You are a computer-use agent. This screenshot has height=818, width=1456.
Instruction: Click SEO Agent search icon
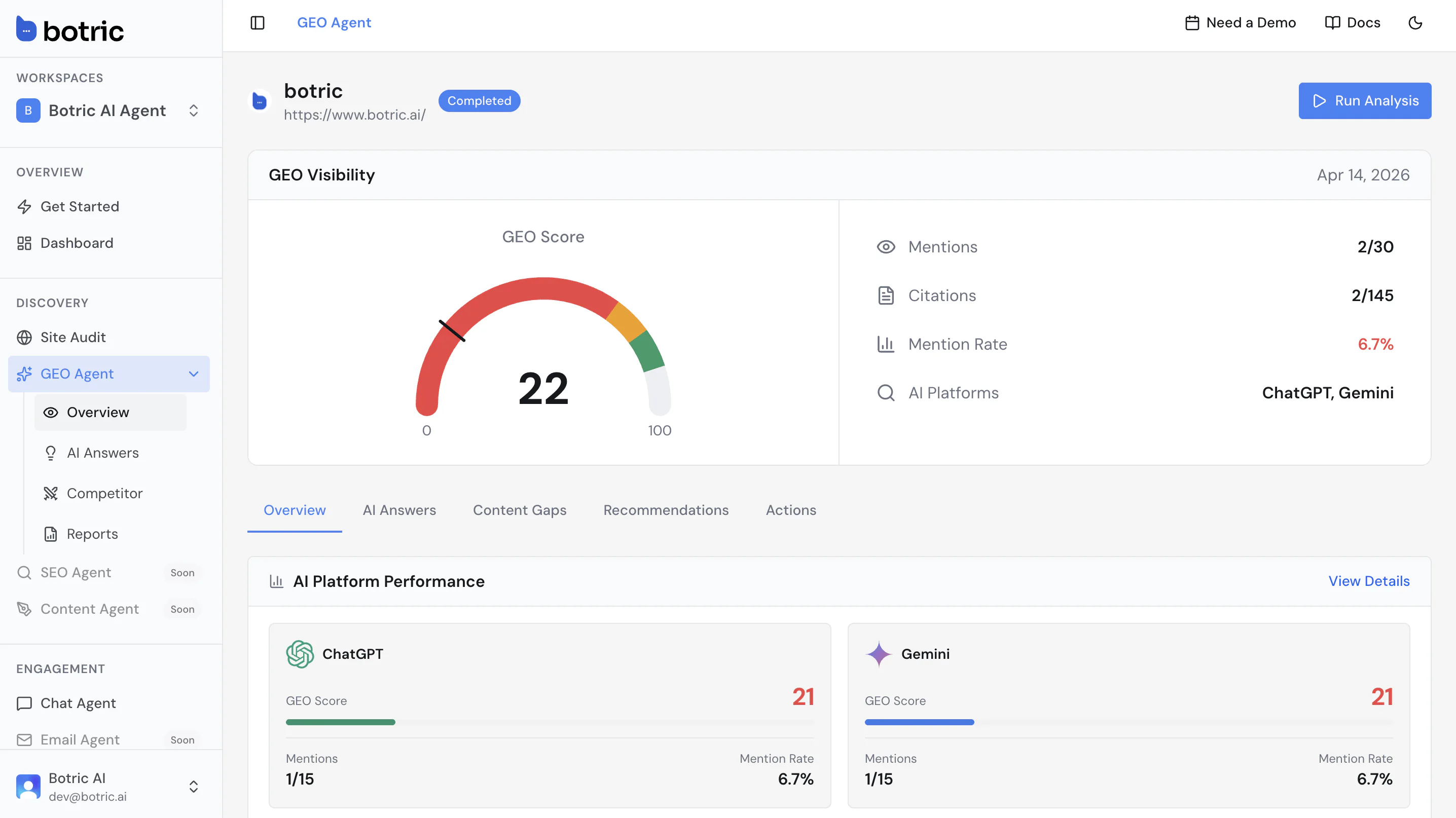click(x=24, y=573)
